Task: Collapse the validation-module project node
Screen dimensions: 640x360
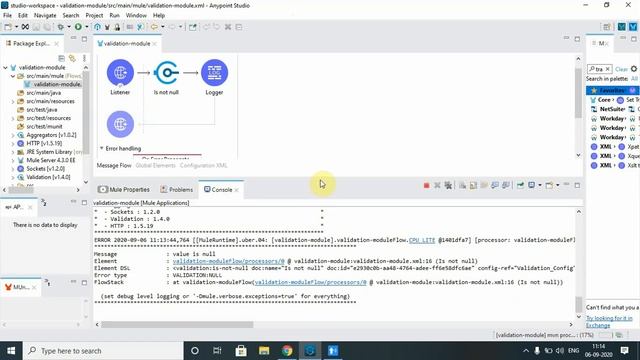Action: 5,67
